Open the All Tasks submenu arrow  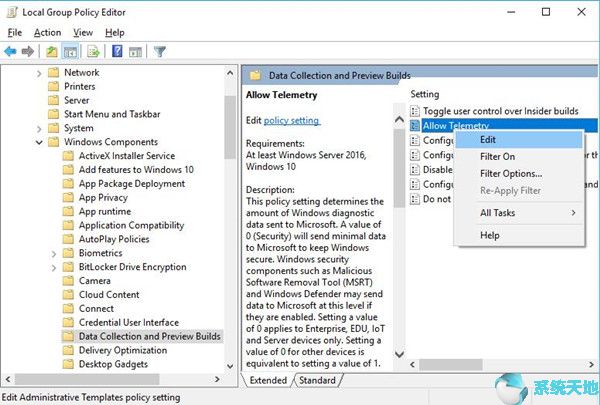573,212
